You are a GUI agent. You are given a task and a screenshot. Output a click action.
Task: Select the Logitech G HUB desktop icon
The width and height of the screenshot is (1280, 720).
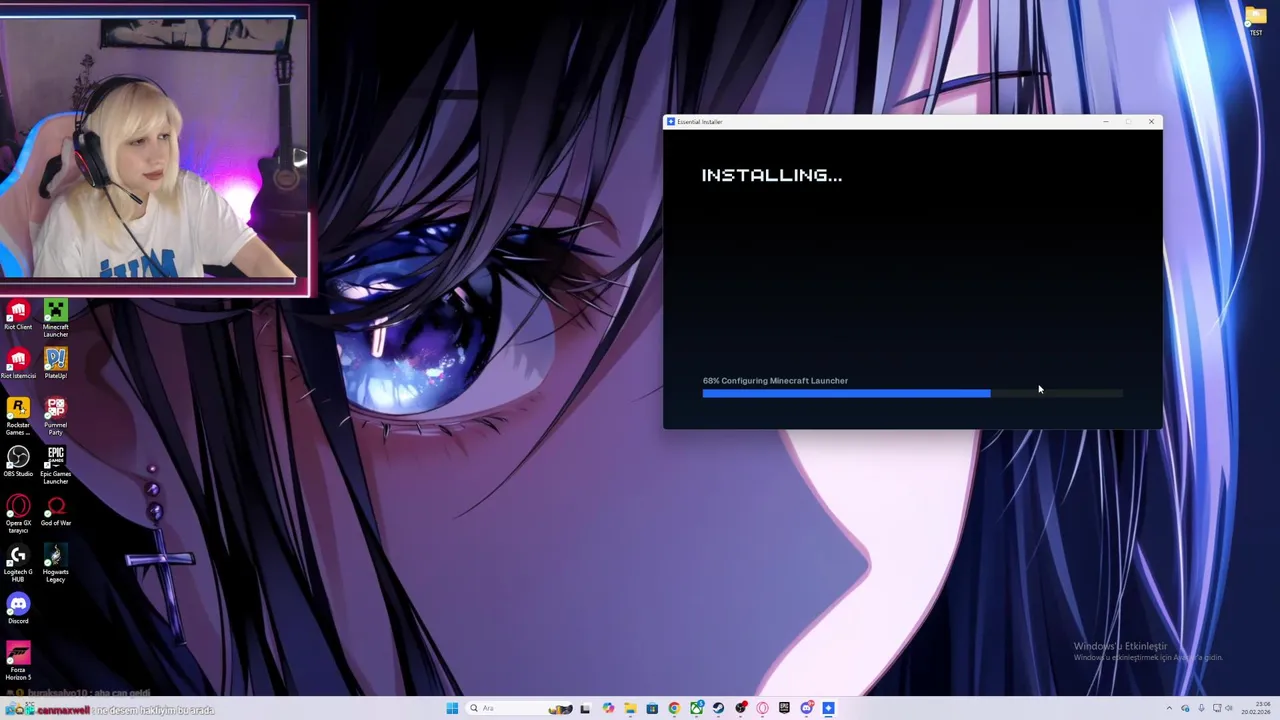tap(18, 563)
